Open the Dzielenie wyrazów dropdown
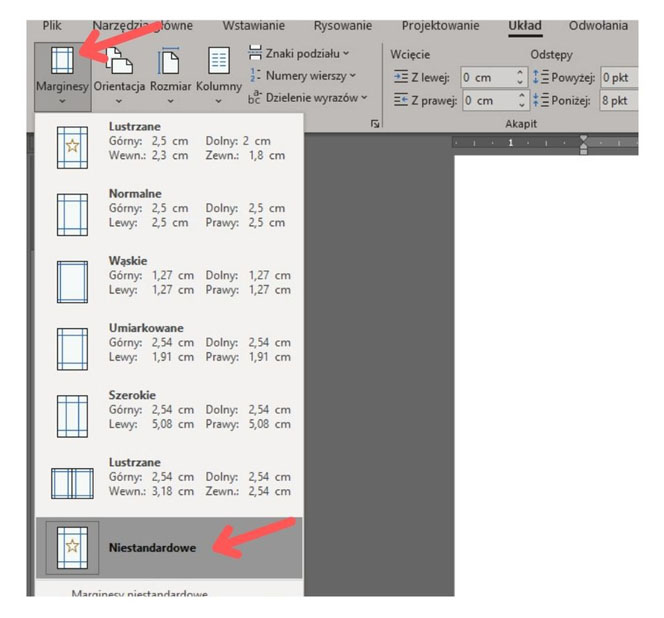This screenshot has width=664, height=618. pyautogui.click(x=307, y=98)
